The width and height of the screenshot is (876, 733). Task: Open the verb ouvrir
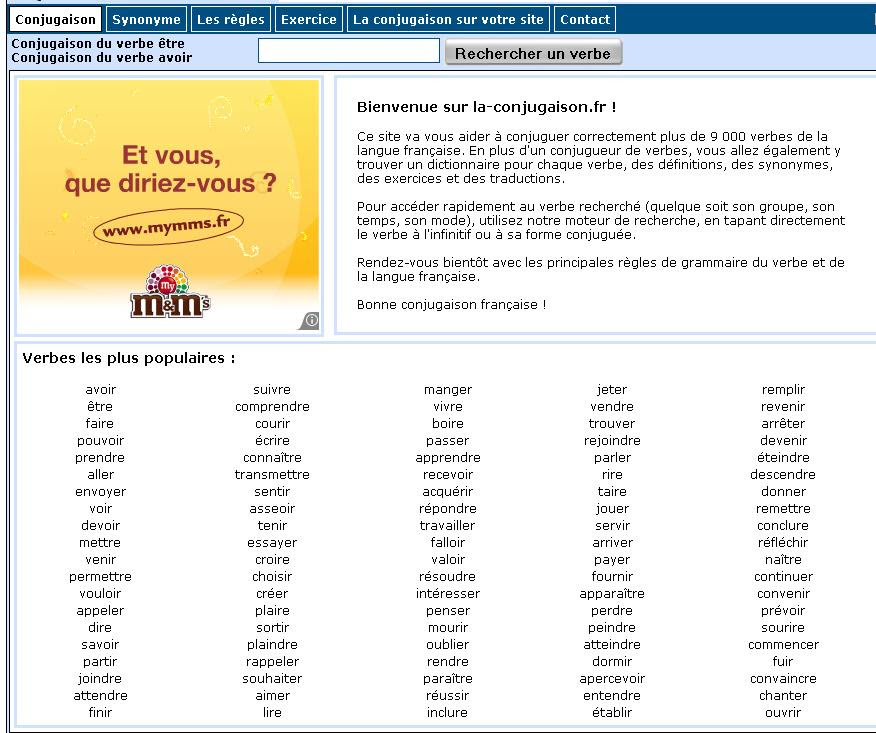783,712
